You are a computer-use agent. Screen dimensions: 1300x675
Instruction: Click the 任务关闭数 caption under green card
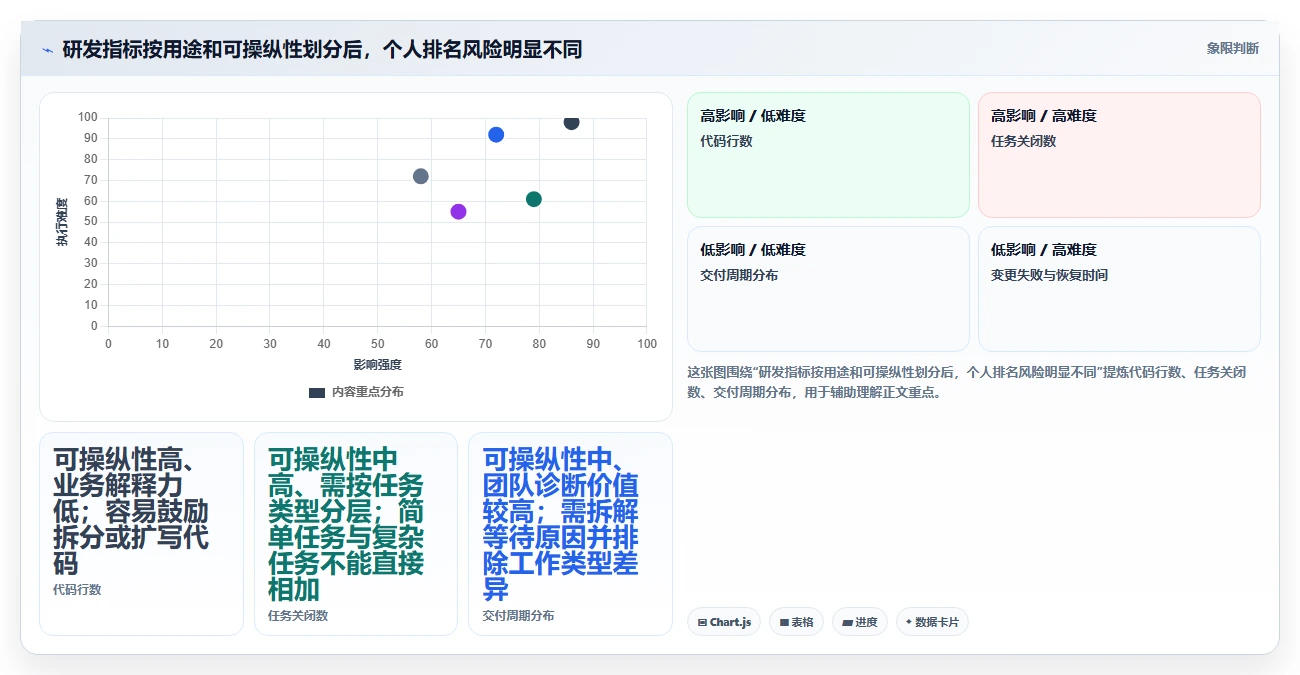point(298,616)
